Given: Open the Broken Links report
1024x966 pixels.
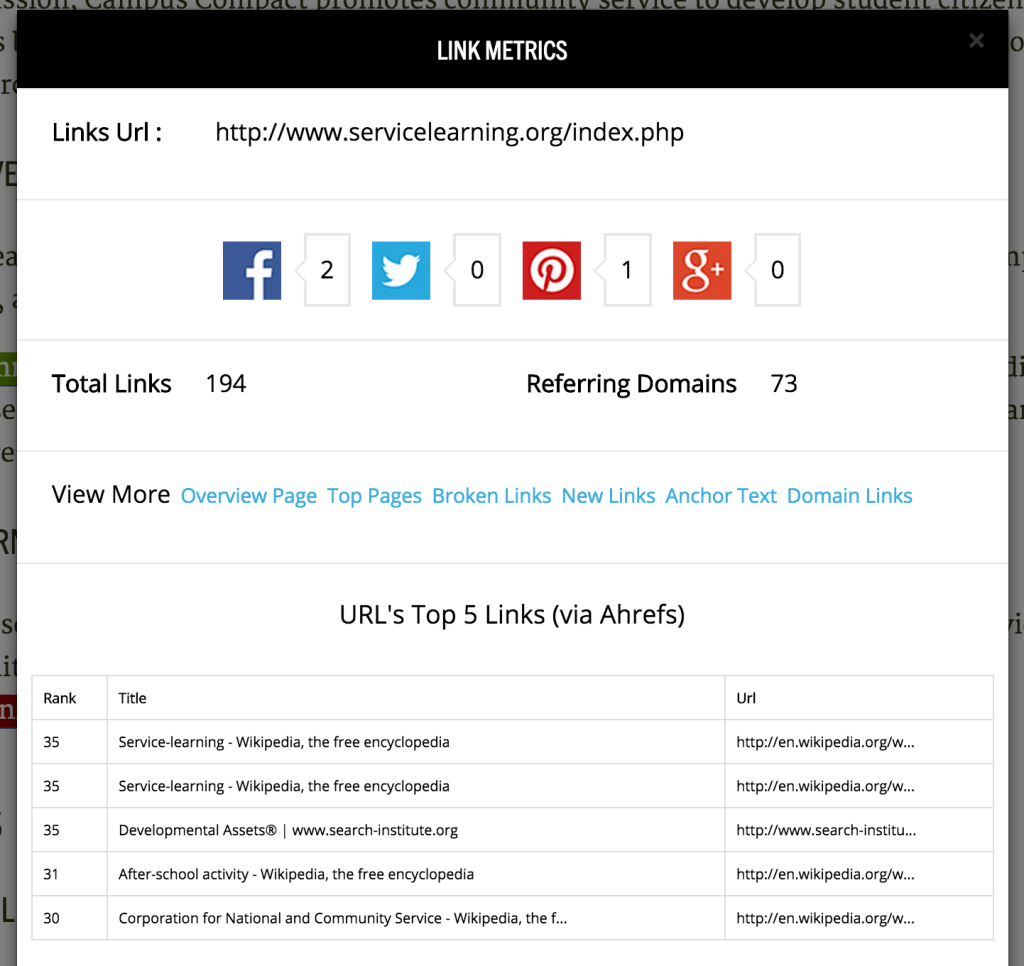Looking at the screenshot, I should tap(491, 495).
